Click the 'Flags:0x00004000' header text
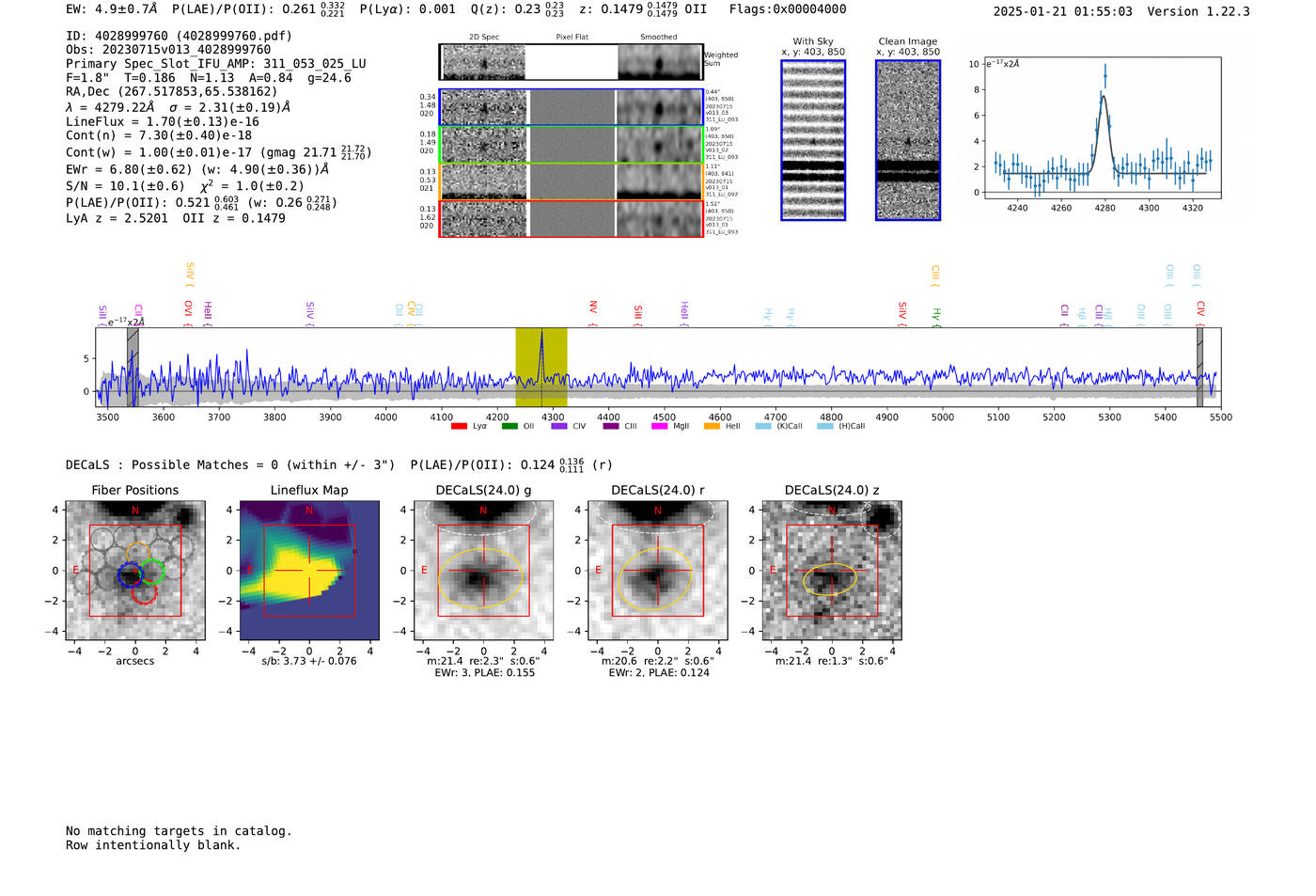This screenshot has width=1316, height=896. tap(788, 9)
